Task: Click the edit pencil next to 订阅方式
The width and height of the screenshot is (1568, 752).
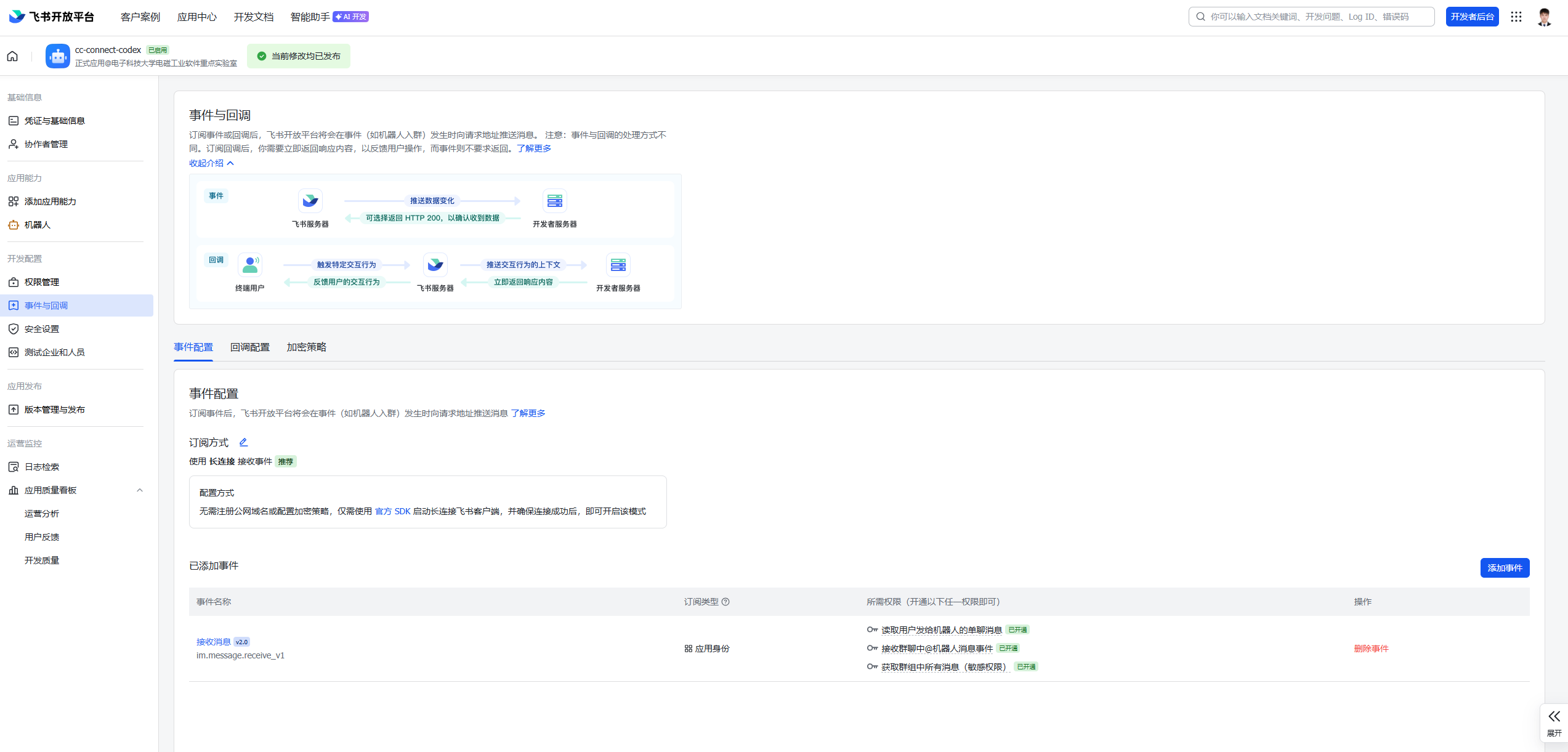Action: pos(243,442)
